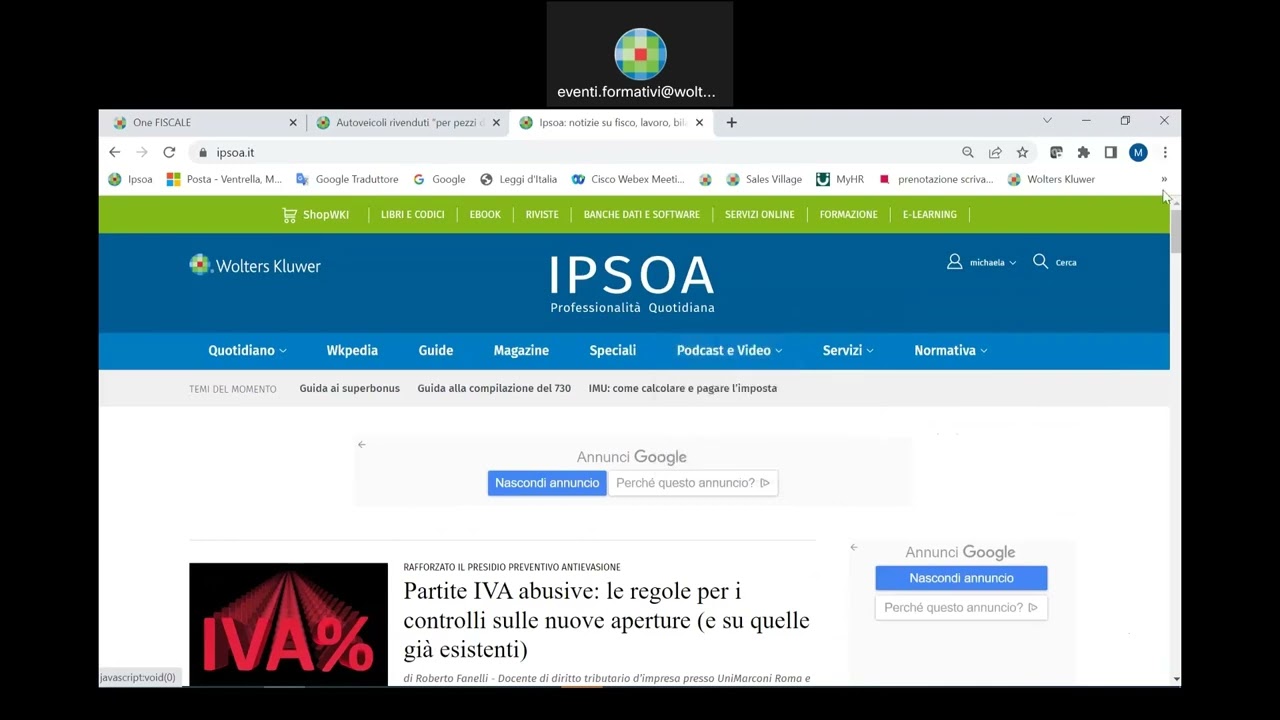The image size is (1280, 720).
Task: Click Nascondi annuncio in the sidebar ad
Action: point(961,578)
